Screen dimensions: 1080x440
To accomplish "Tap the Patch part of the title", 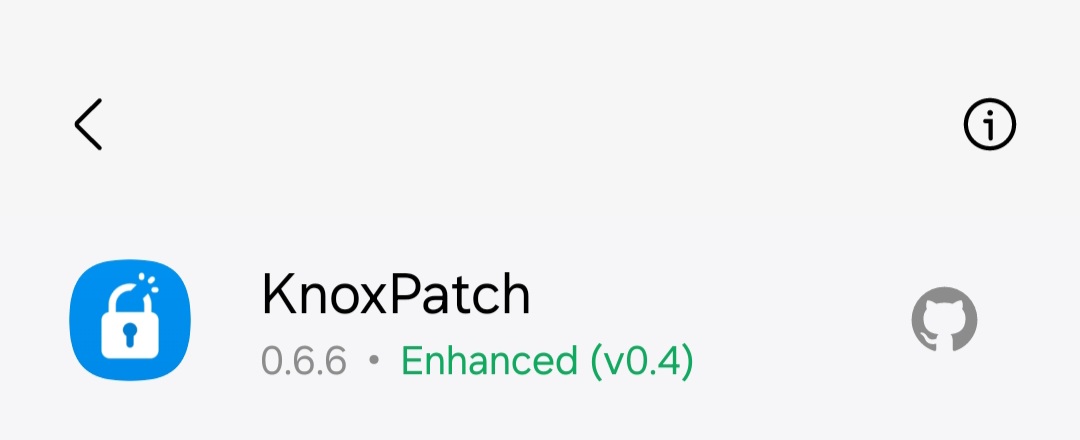I will tap(462, 295).
